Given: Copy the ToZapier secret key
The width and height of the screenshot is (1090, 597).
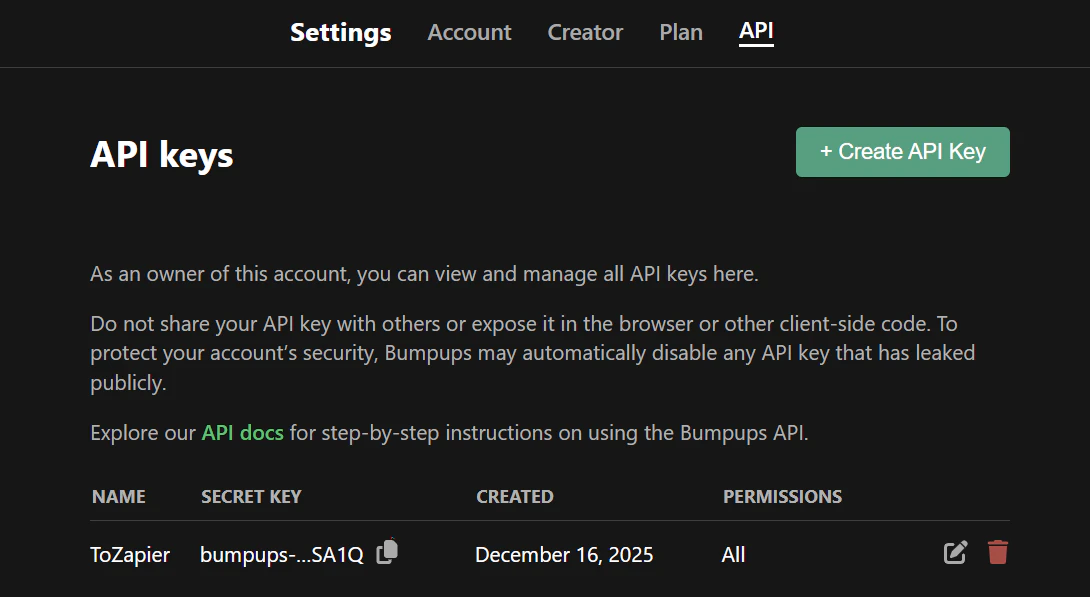Looking at the screenshot, I should (387, 552).
